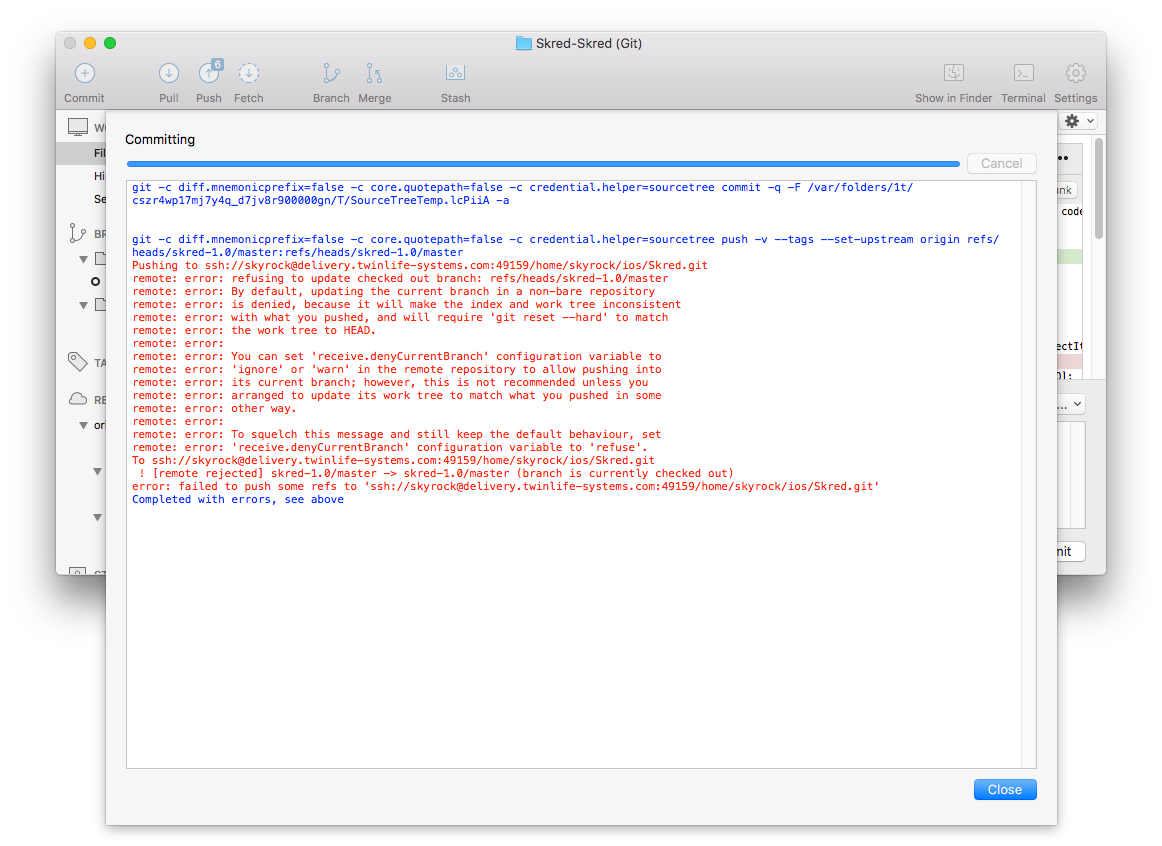The height and width of the screenshot is (846, 1162).
Task: Open the Terminal from toolbar
Action: [x=1023, y=73]
